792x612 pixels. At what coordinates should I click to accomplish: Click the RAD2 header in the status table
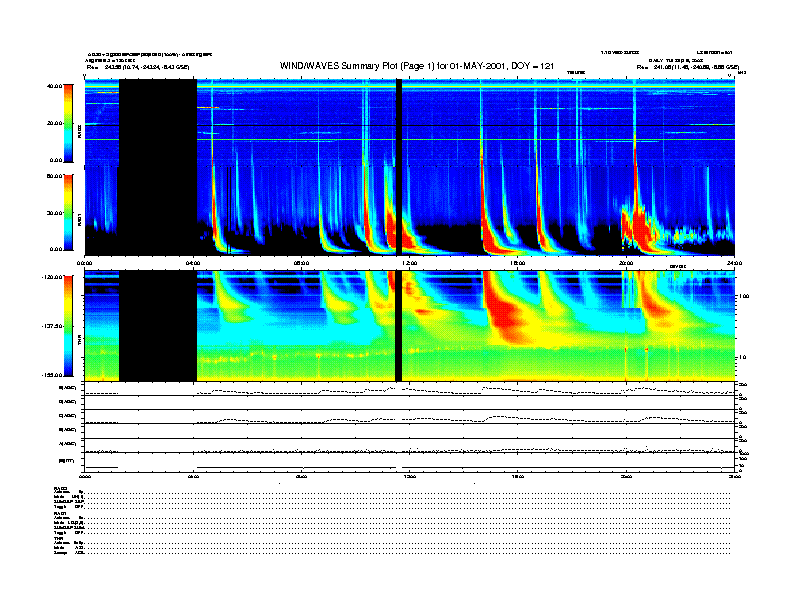(x=61, y=488)
